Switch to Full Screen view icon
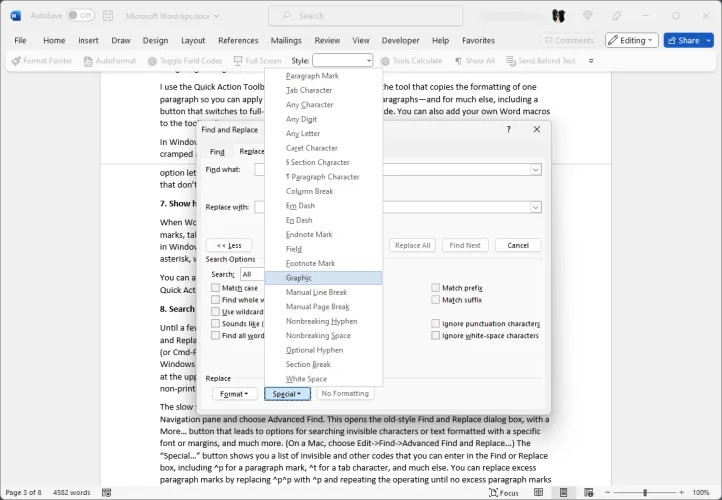The image size is (722, 500). point(238,61)
